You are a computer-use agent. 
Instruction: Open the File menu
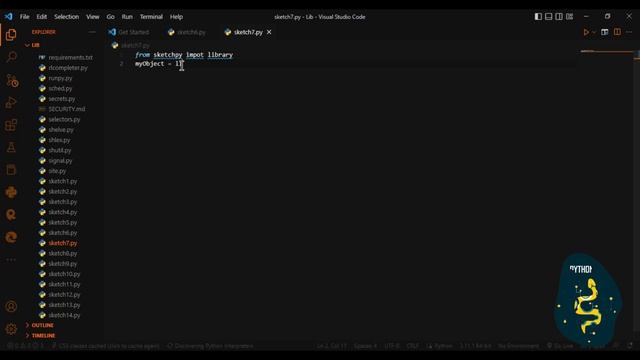(x=24, y=17)
